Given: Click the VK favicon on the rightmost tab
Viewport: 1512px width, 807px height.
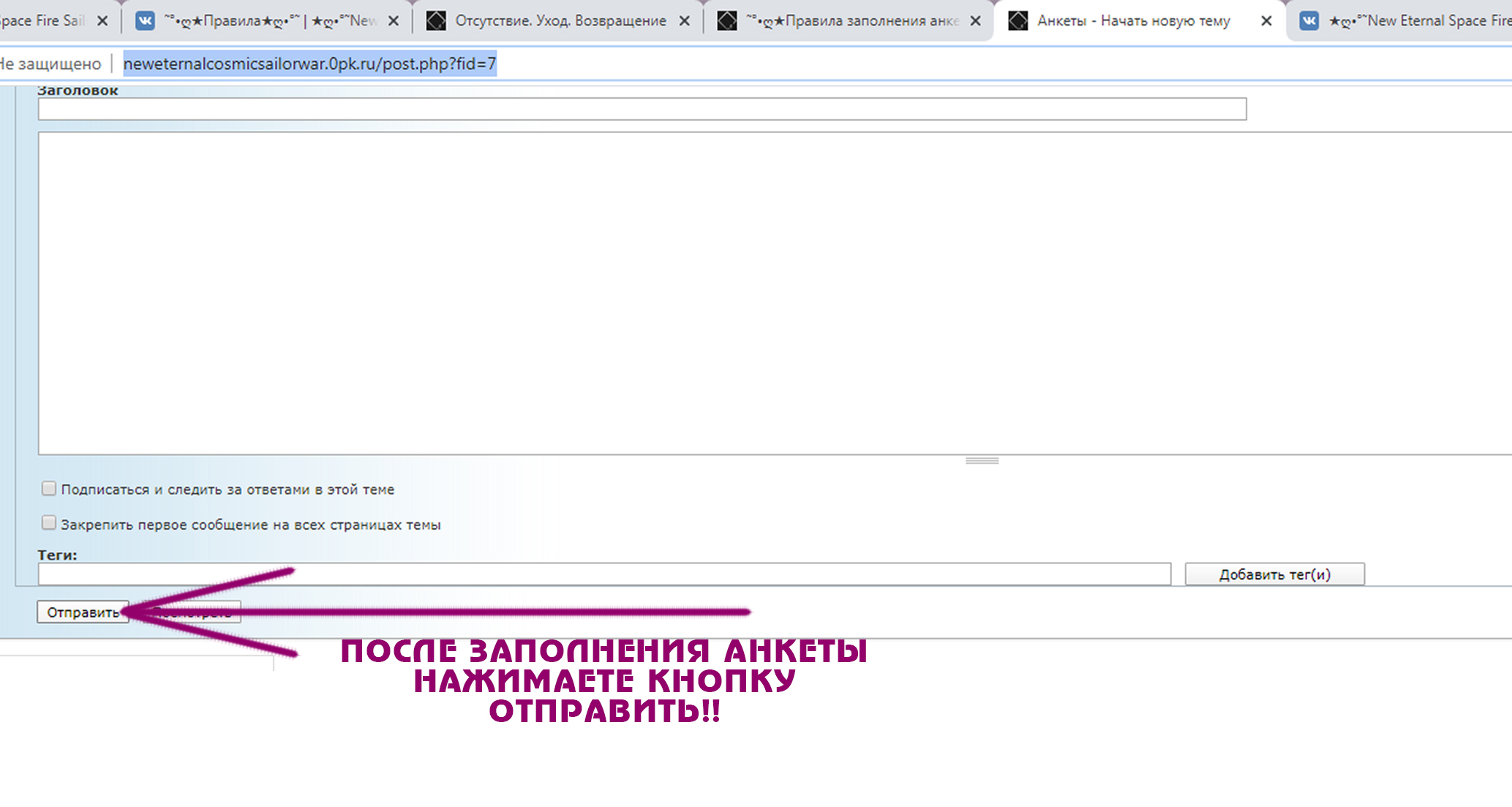Looking at the screenshot, I should point(1309,20).
